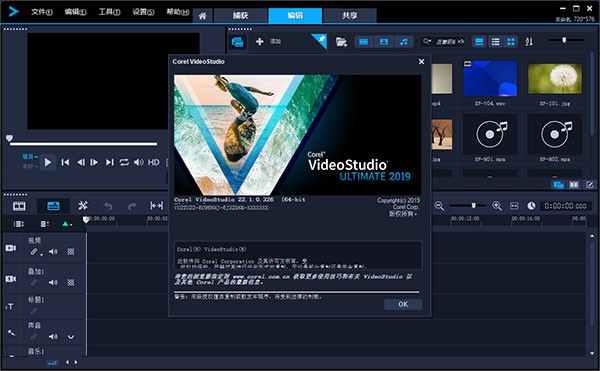600x371 pixels.
Task: Play the preview
Action: [x=48, y=162]
